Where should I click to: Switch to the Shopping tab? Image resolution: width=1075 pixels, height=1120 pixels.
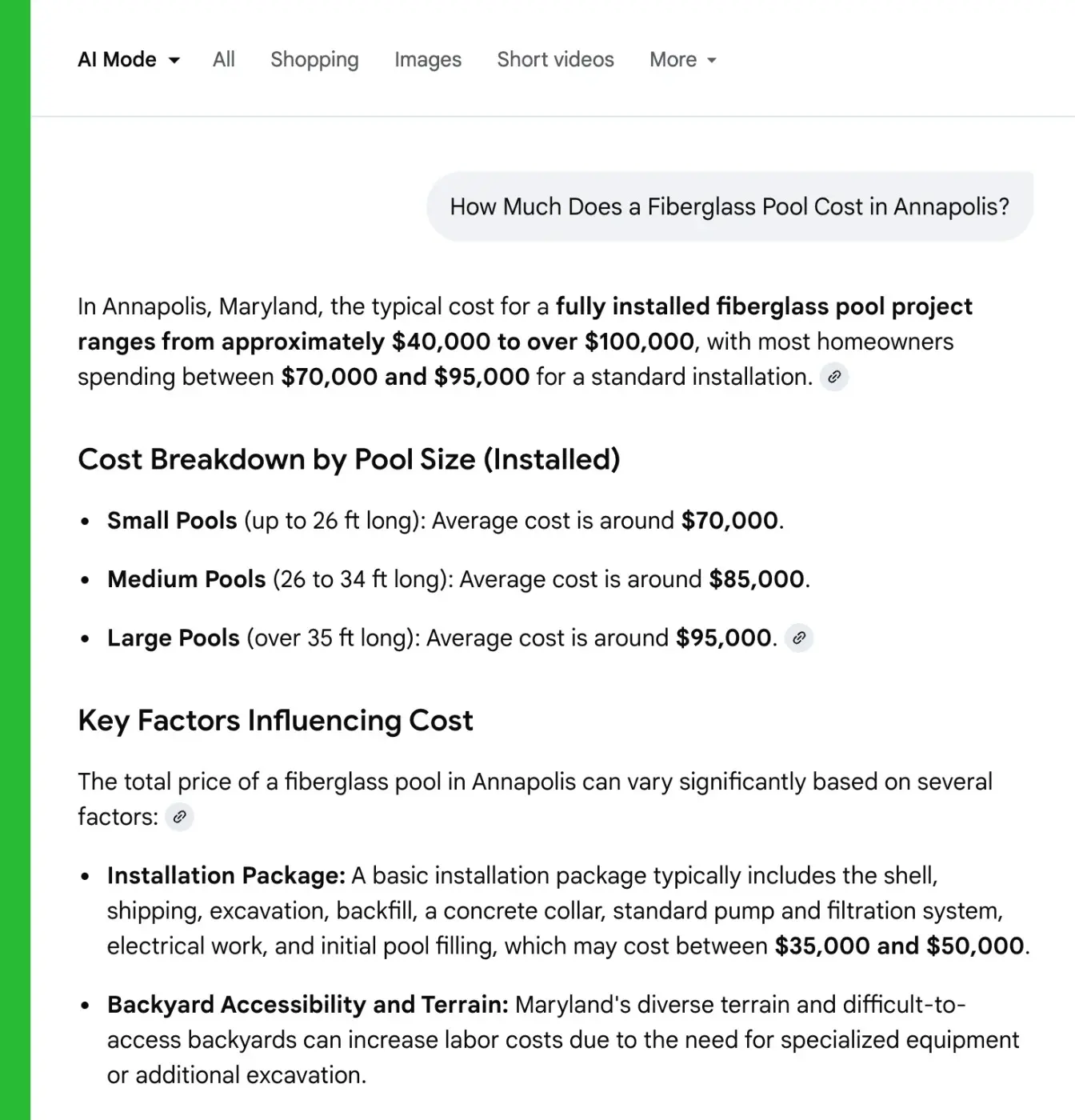314,59
